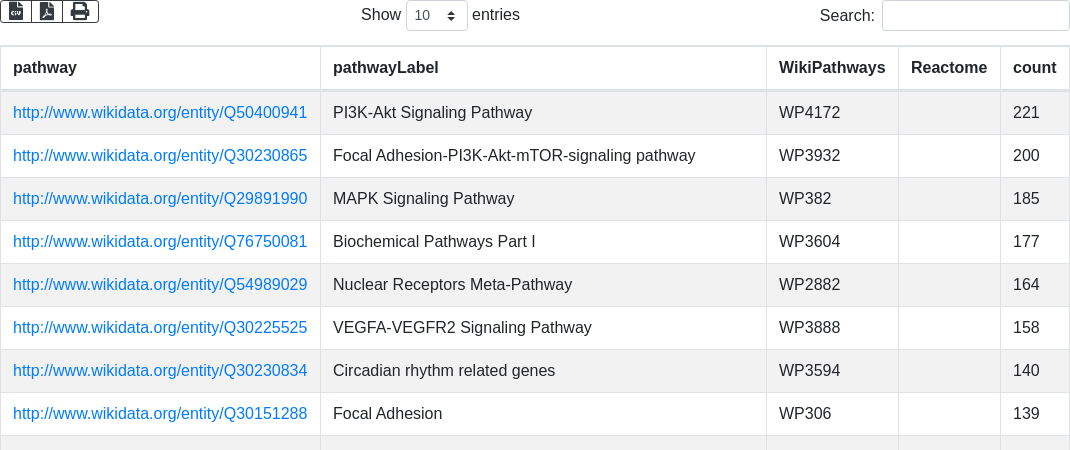Sort by Reactome column header
The width and height of the screenshot is (1070, 450).
(x=948, y=68)
